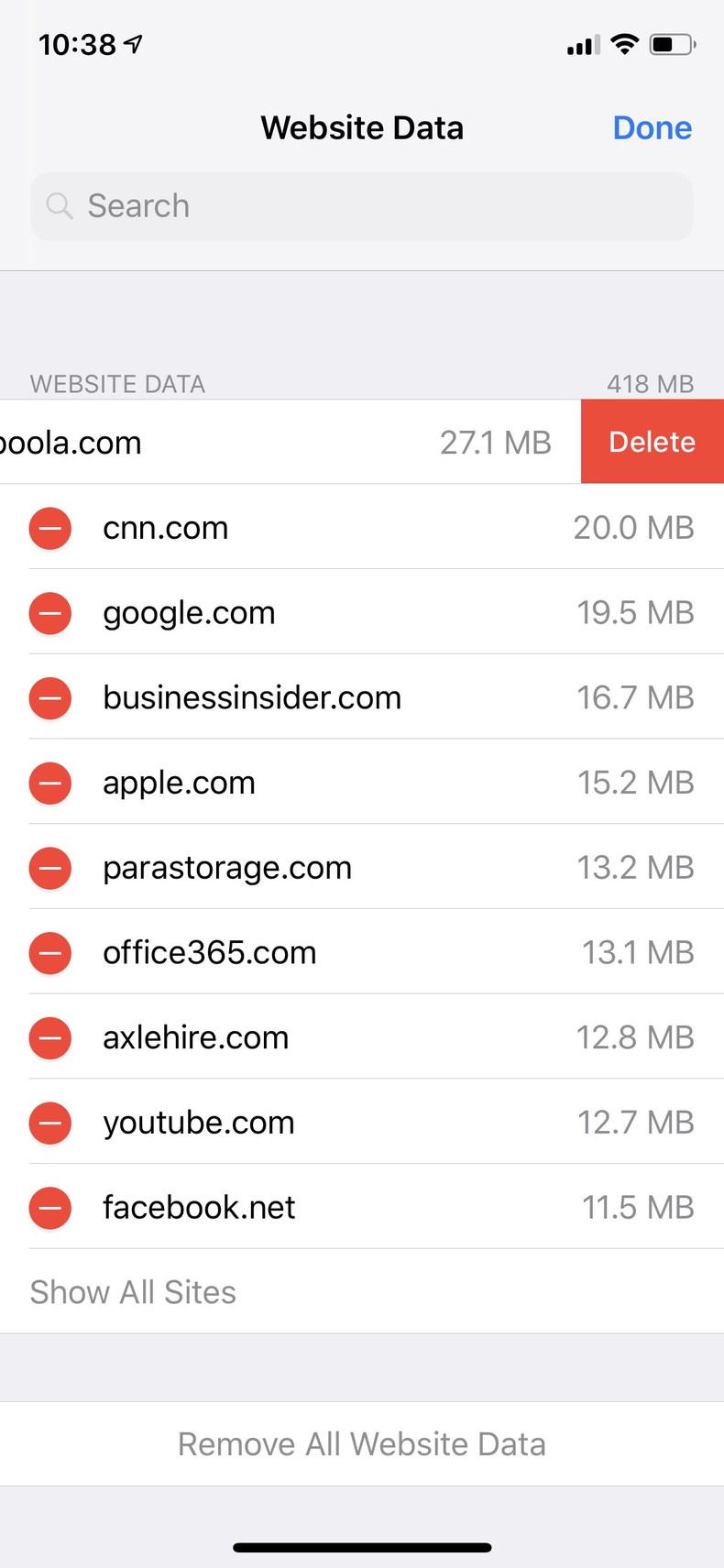This screenshot has width=724, height=1568.
Task: Tap the Wi-Fi status icon
Action: click(x=624, y=43)
